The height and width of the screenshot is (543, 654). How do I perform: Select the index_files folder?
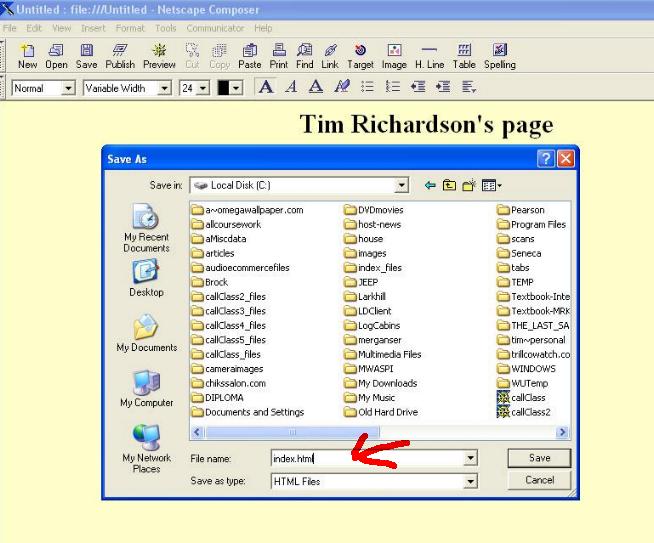pos(373,268)
